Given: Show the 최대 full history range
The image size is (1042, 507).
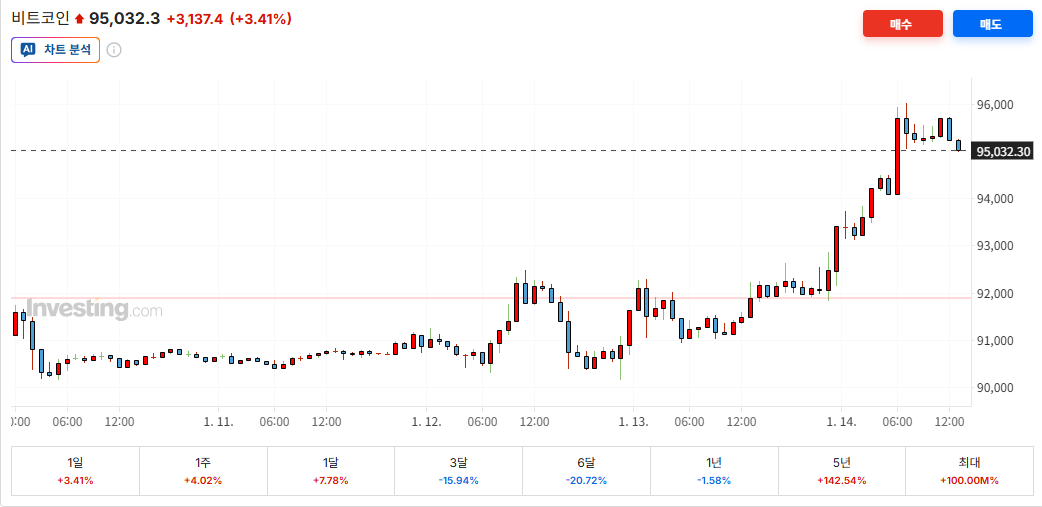Looking at the screenshot, I should click(x=969, y=471).
